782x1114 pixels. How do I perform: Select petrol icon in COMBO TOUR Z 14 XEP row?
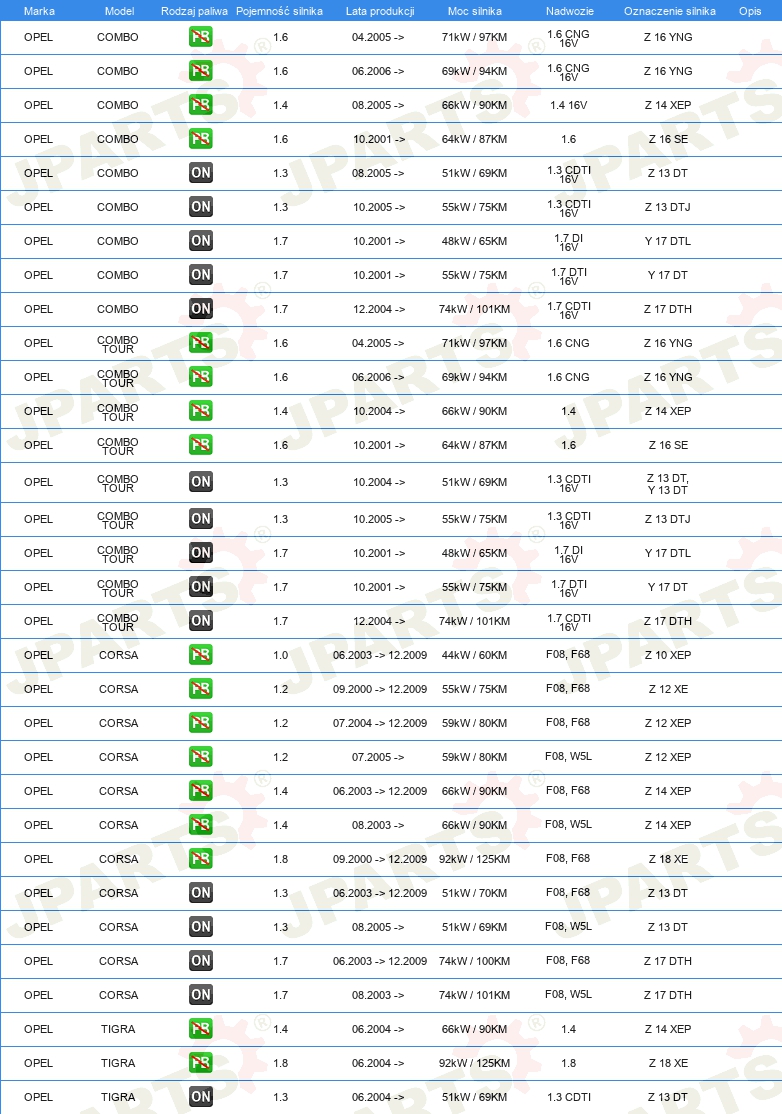(201, 411)
